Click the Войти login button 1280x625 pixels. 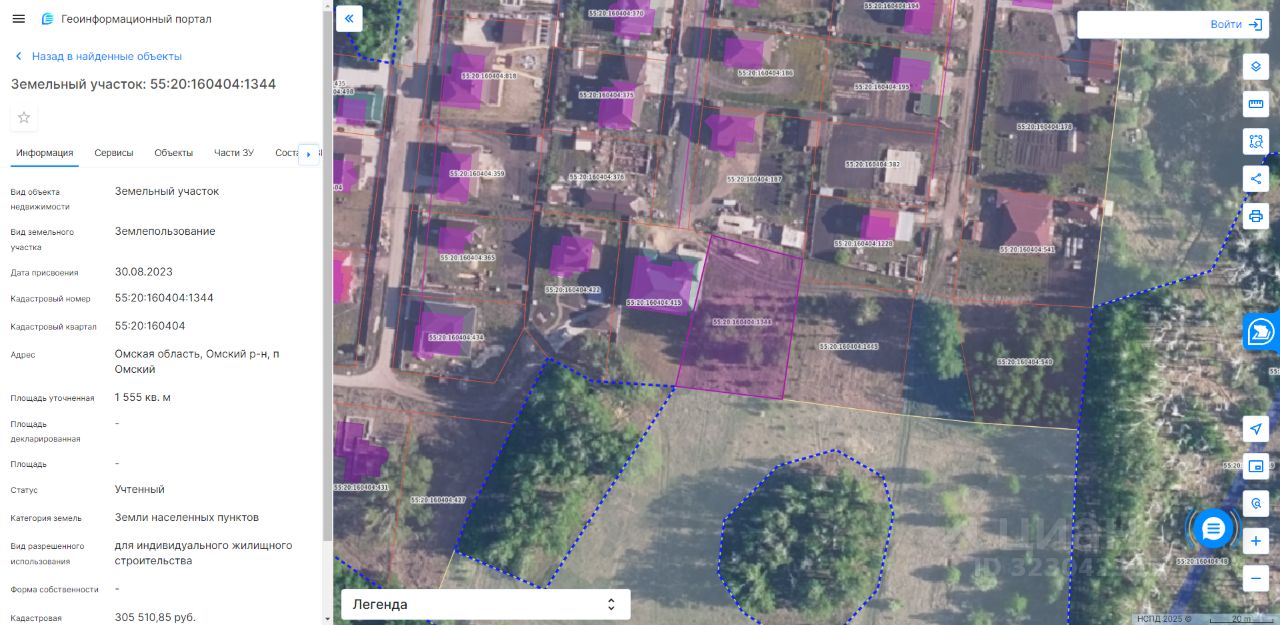[x=1236, y=24]
